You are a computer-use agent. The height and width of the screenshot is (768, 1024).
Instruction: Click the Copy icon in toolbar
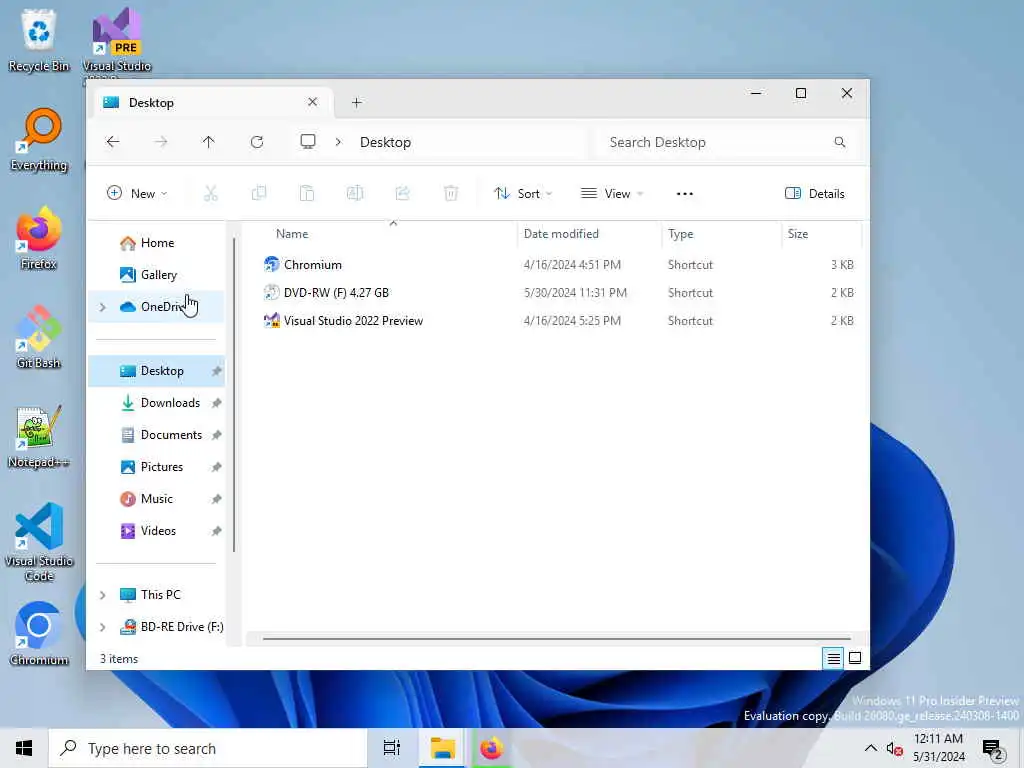[259, 193]
